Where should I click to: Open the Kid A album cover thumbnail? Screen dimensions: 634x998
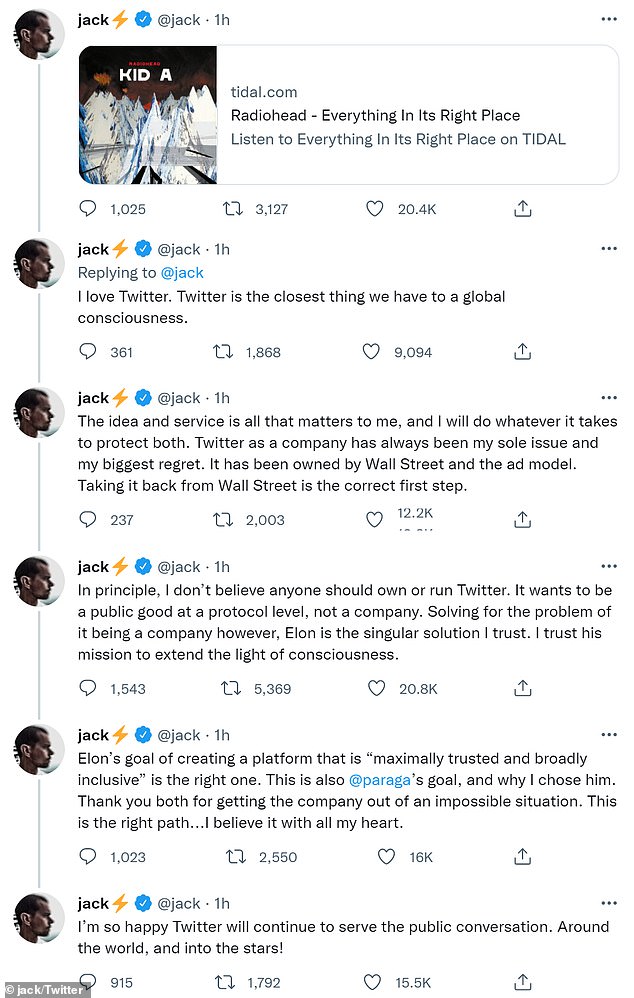click(148, 115)
